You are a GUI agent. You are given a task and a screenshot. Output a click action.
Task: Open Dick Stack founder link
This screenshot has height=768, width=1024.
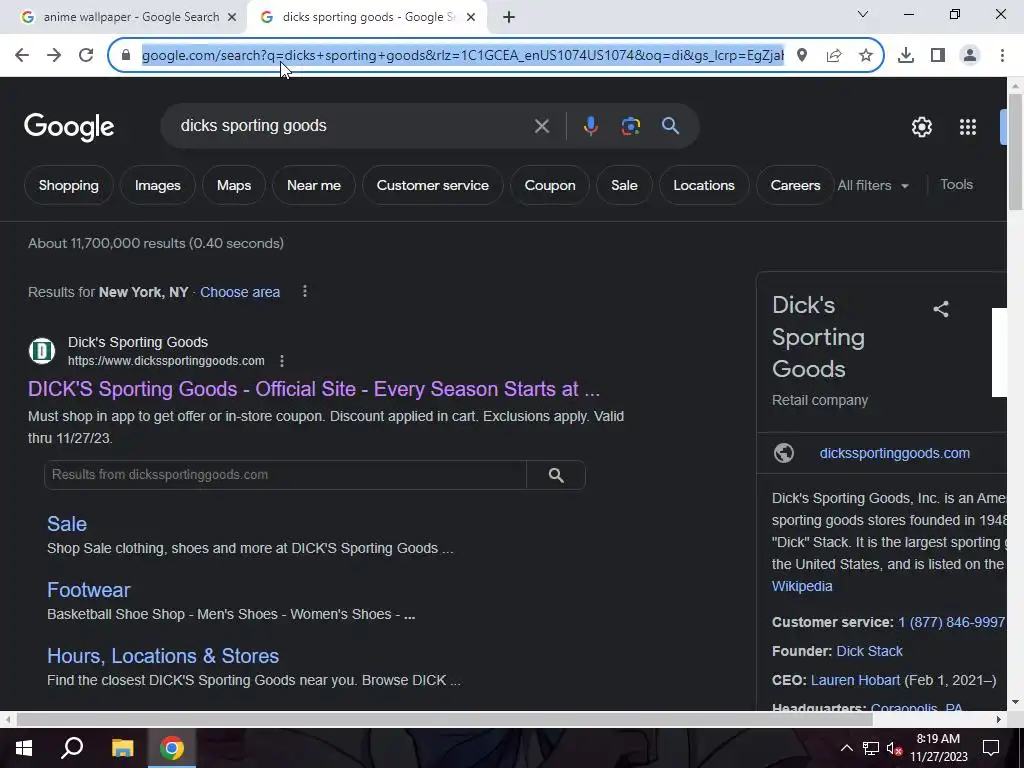click(869, 651)
